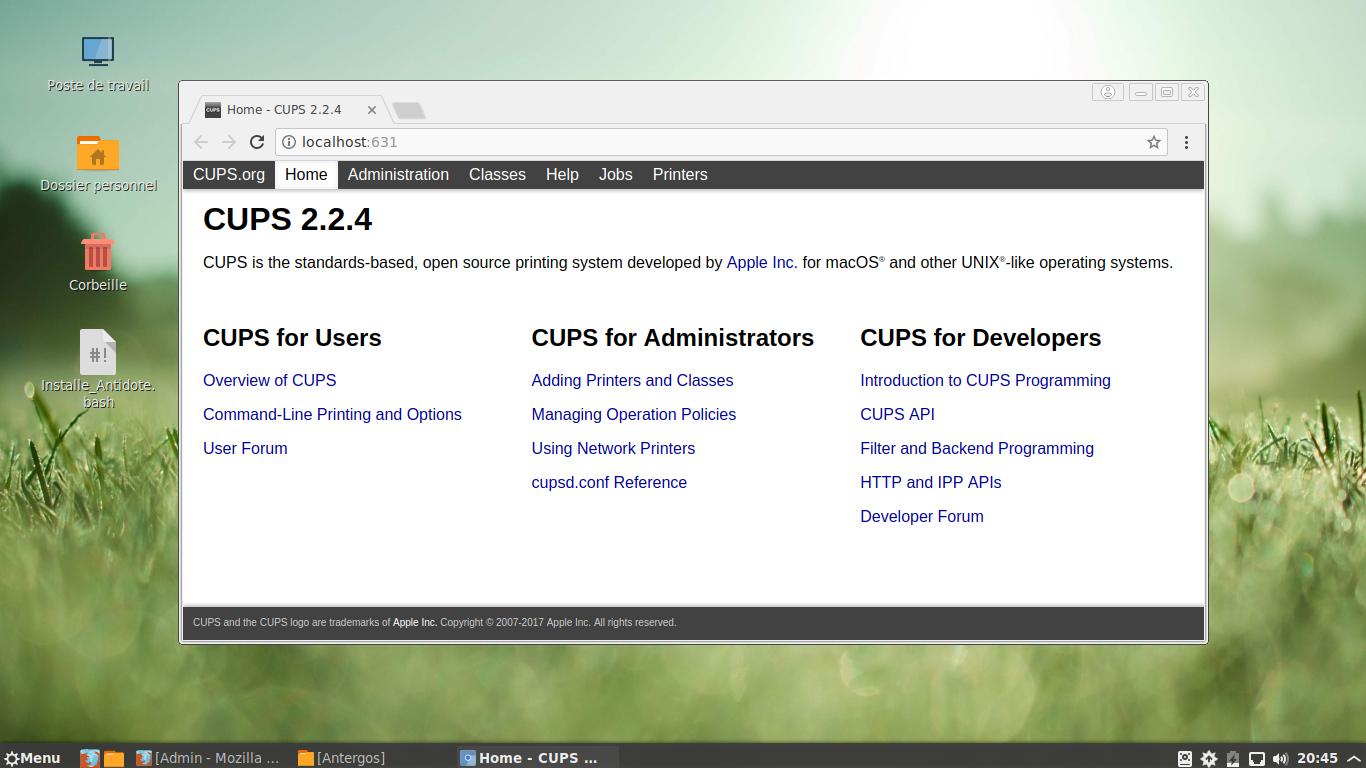The image size is (1366, 768).
Task: Launch Firefox from the taskbar quick launcher
Action: (90, 758)
